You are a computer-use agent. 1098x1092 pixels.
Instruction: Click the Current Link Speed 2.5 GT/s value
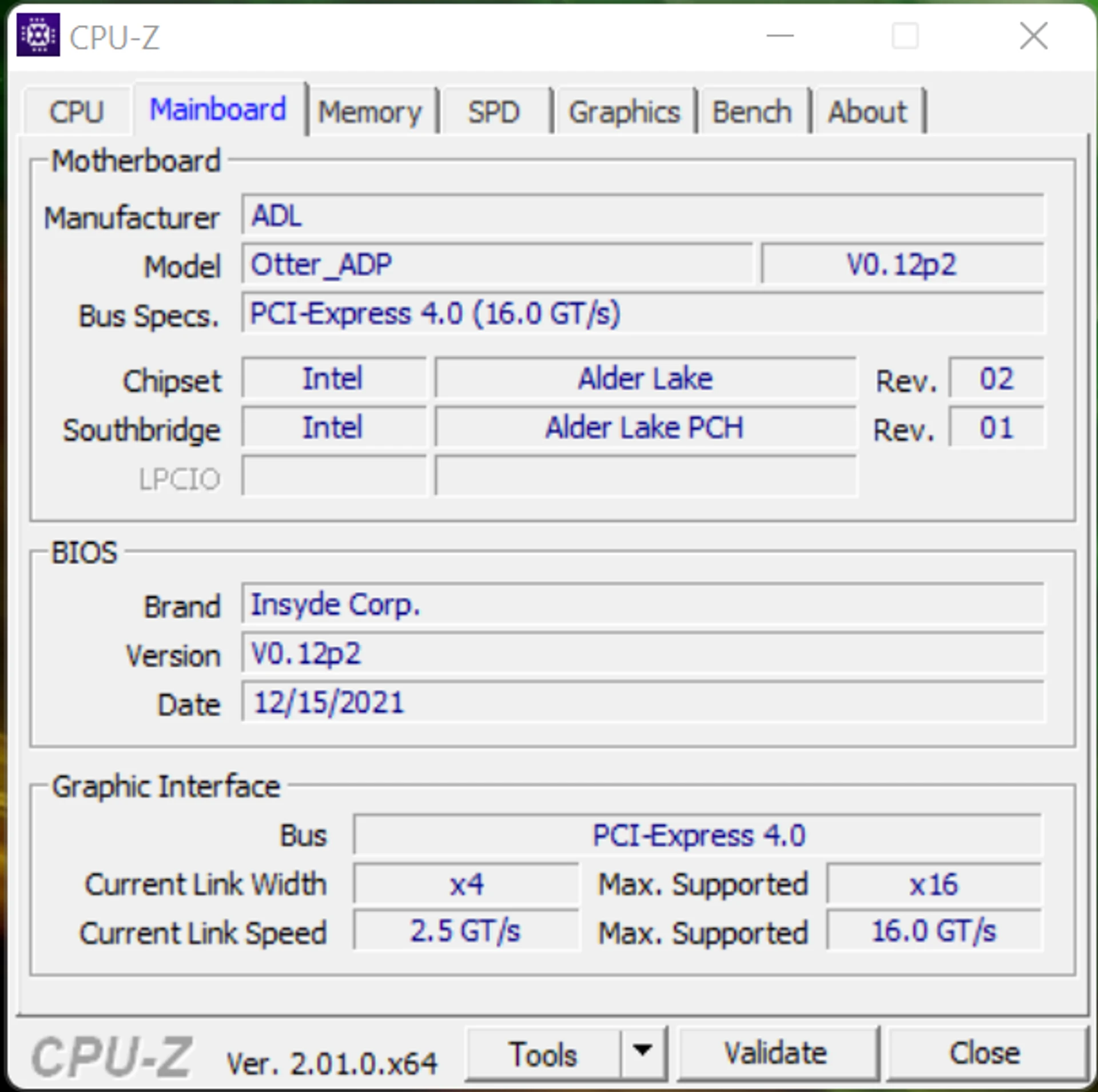(x=466, y=931)
